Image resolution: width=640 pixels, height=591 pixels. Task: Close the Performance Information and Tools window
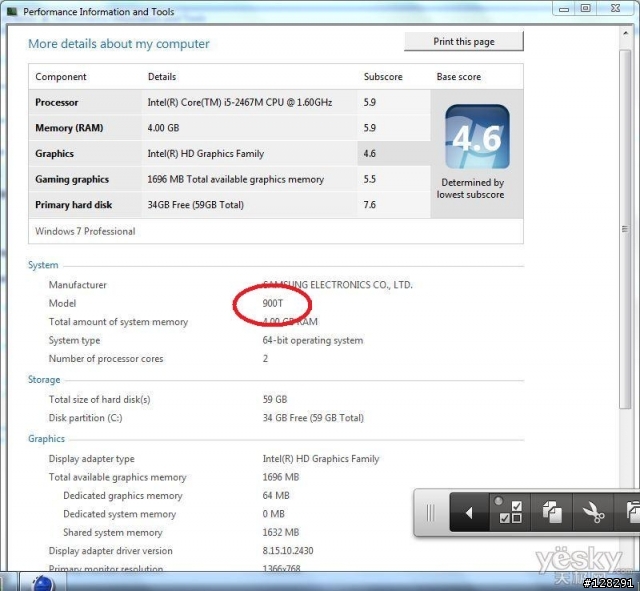(x=616, y=8)
